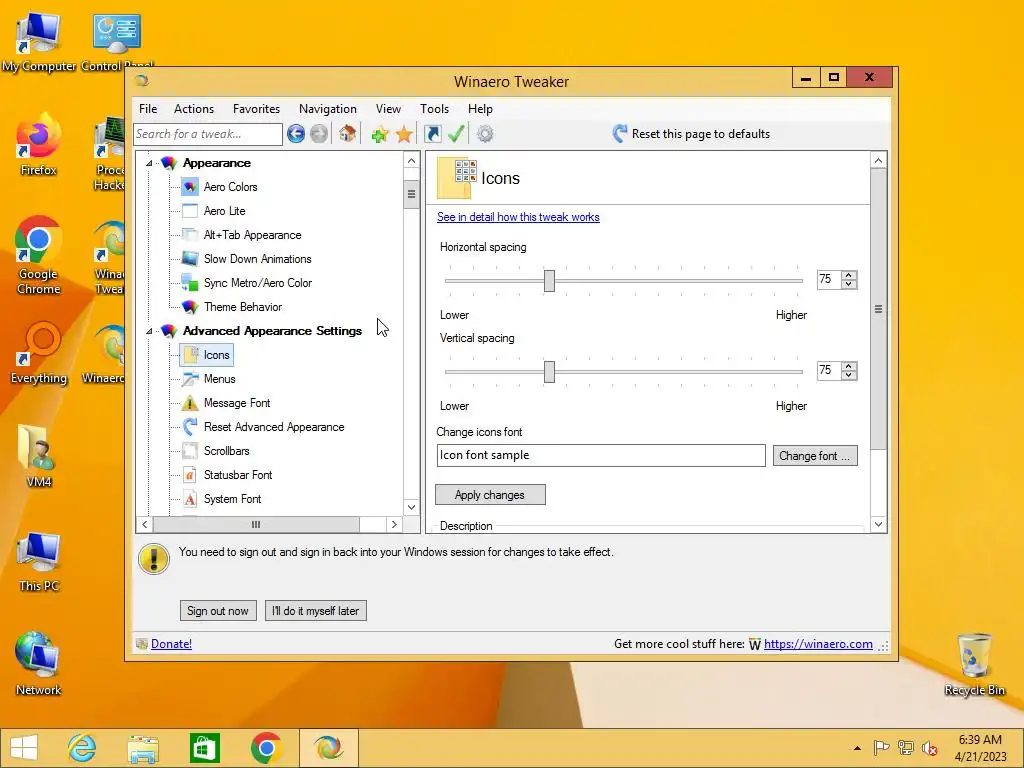The width and height of the screenshot is (1024, 768).
Task: Increase Vertical spacing value with up arrow
Action: click(x=848, y=366)
